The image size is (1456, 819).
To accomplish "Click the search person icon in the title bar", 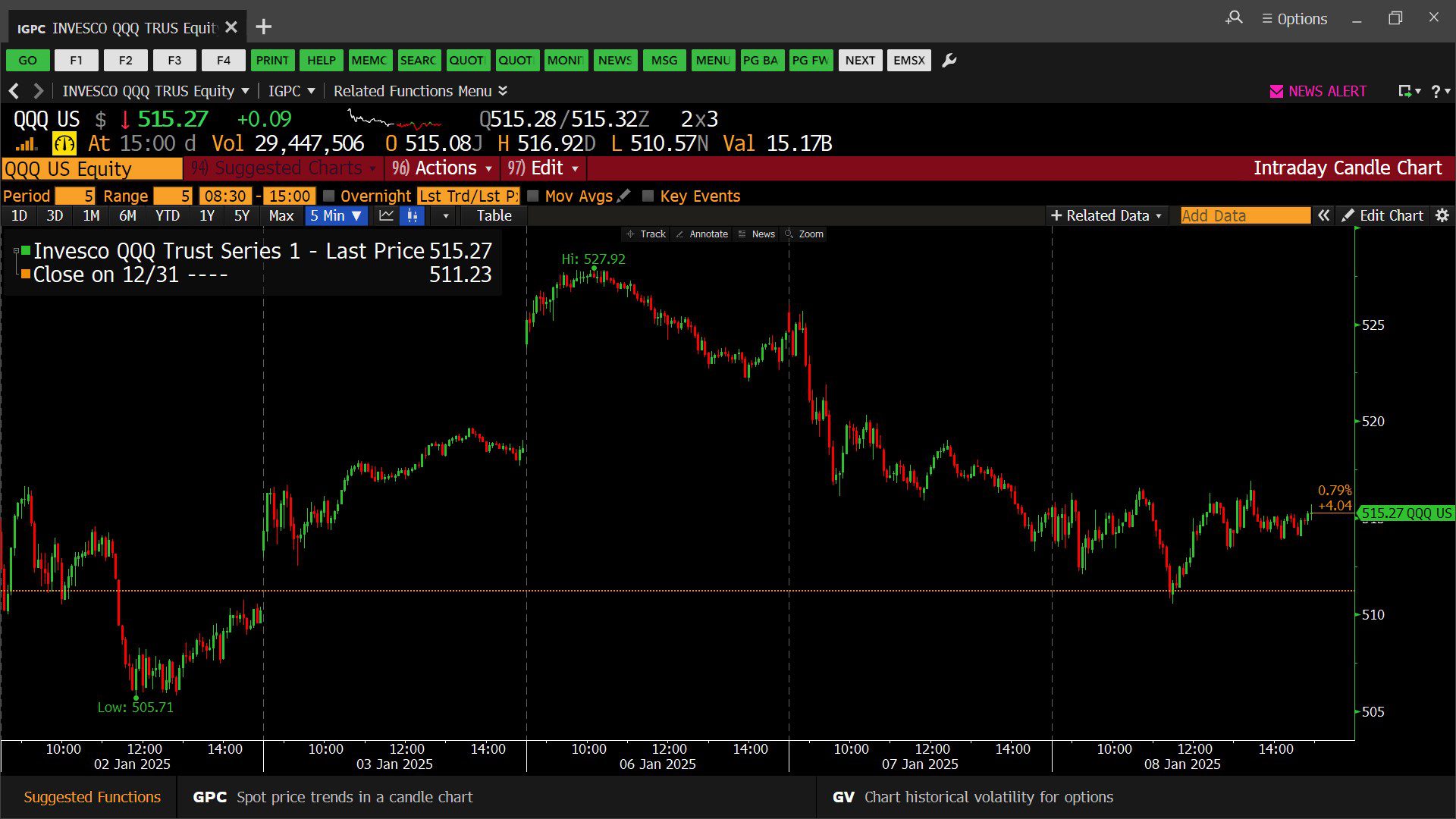I will click(x=1234, y=17).
